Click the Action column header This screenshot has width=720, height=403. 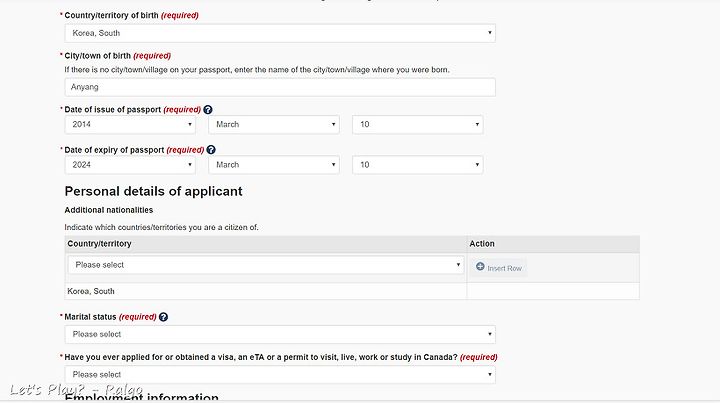point(482,244)
